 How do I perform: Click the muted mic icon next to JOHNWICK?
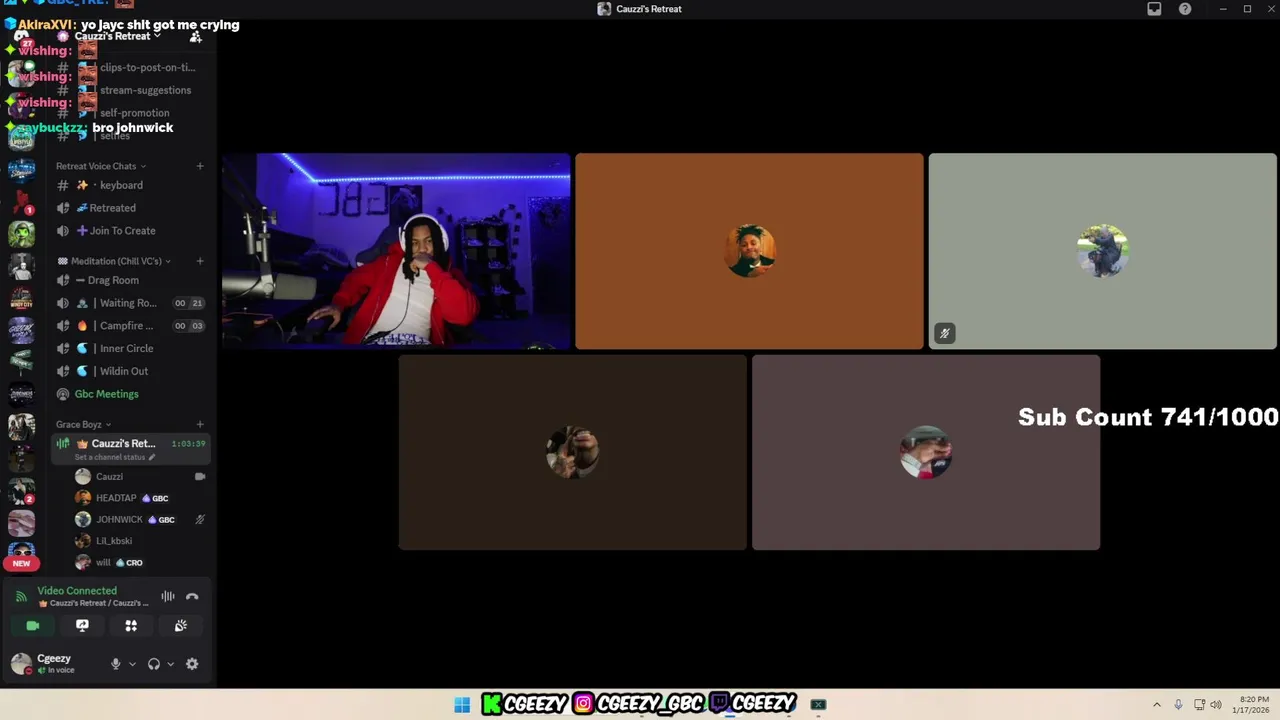(x=200, y=520)
